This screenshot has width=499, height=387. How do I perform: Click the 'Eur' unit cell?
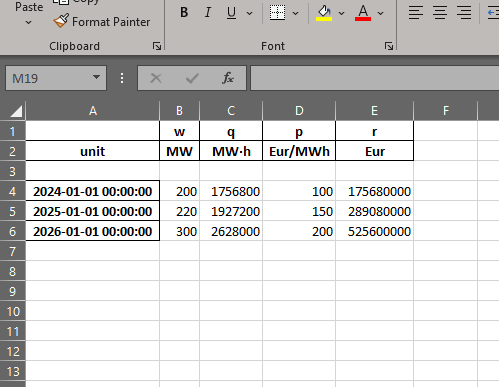point(374,151)
